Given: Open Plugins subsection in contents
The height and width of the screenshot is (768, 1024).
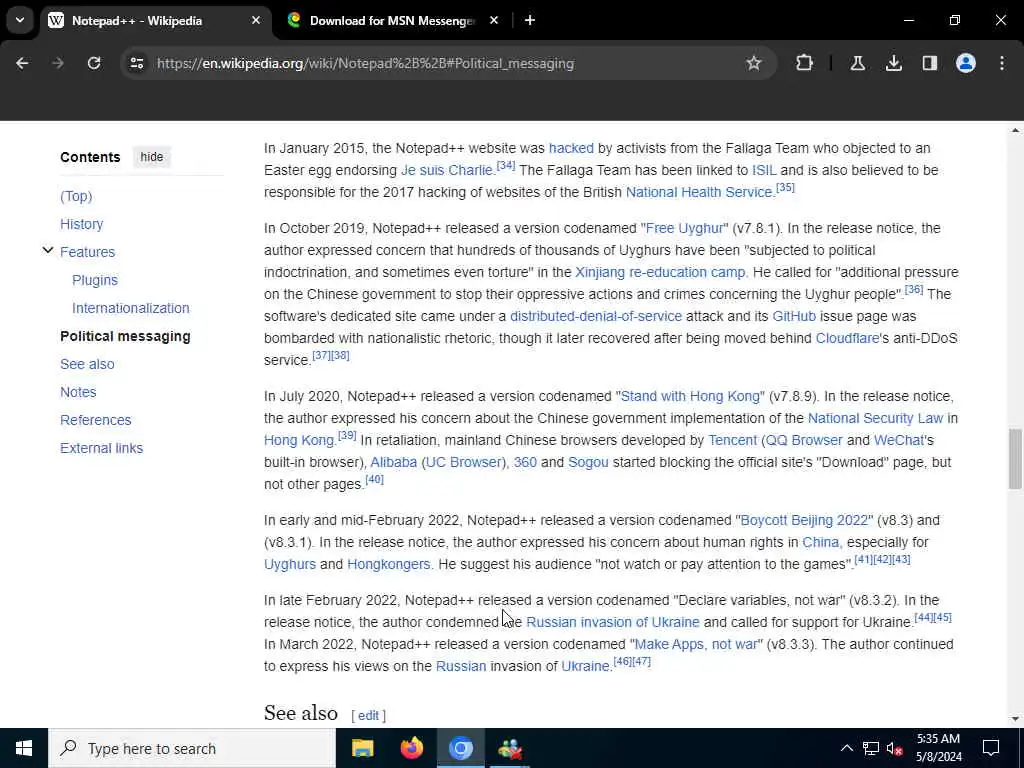Looking at the screenshot, I should 95,280.
